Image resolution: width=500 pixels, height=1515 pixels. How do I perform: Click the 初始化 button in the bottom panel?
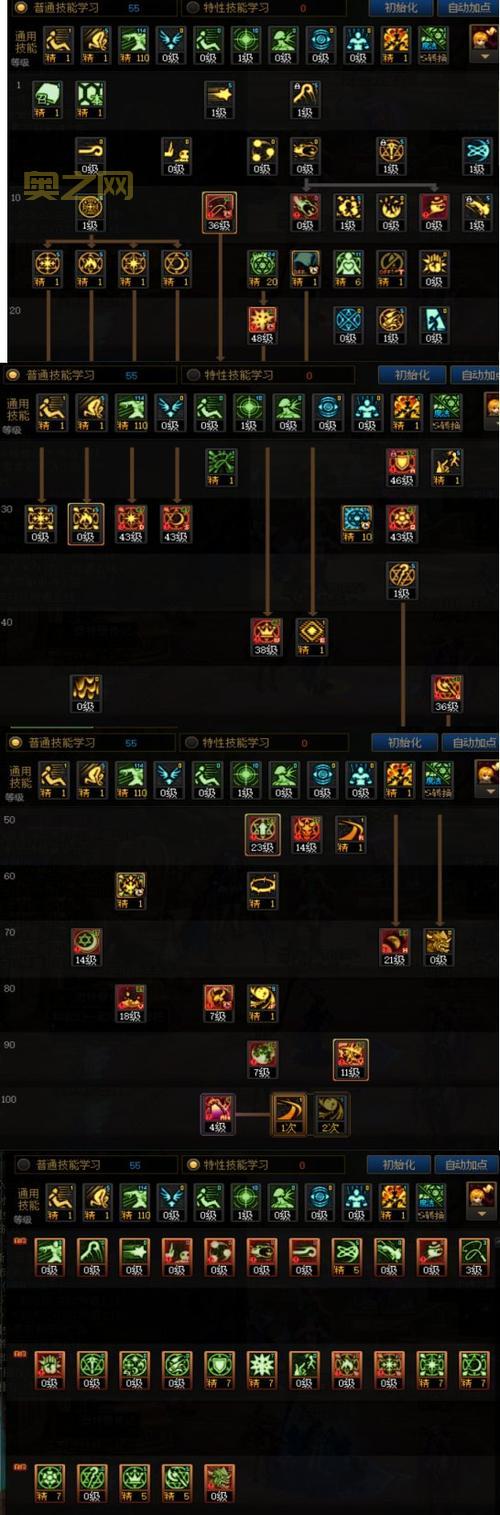399,1165
